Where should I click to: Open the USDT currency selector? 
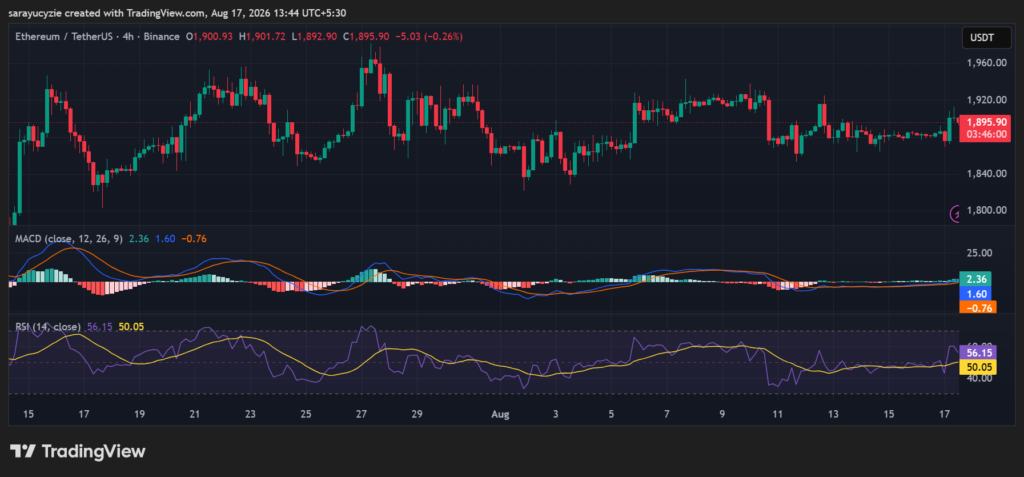coord(986,38)
